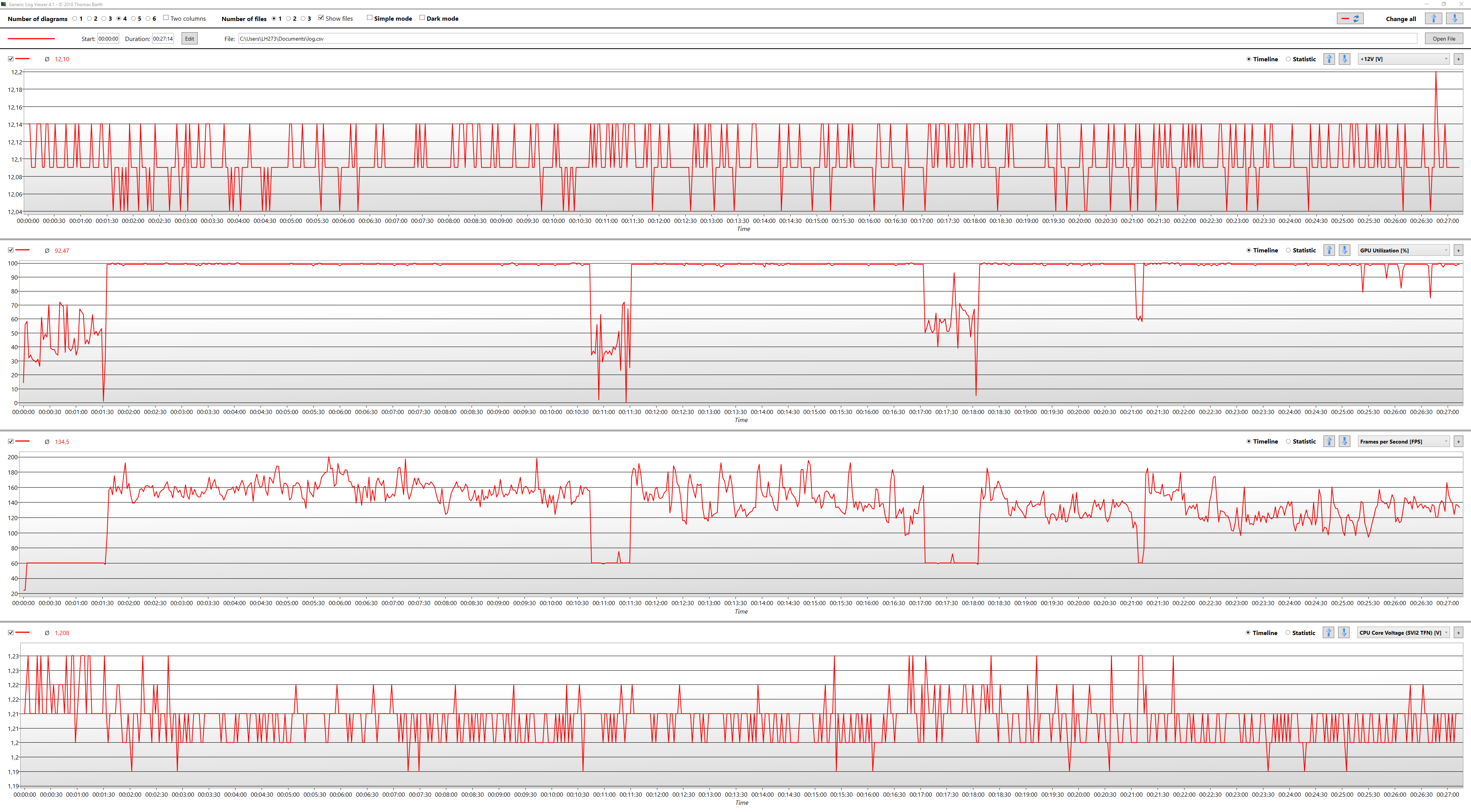Screen dimensions: 1471x812
Task: Switch FPS chart to Statistic view
Action: pyautogui.click(x=1288, y=441)
